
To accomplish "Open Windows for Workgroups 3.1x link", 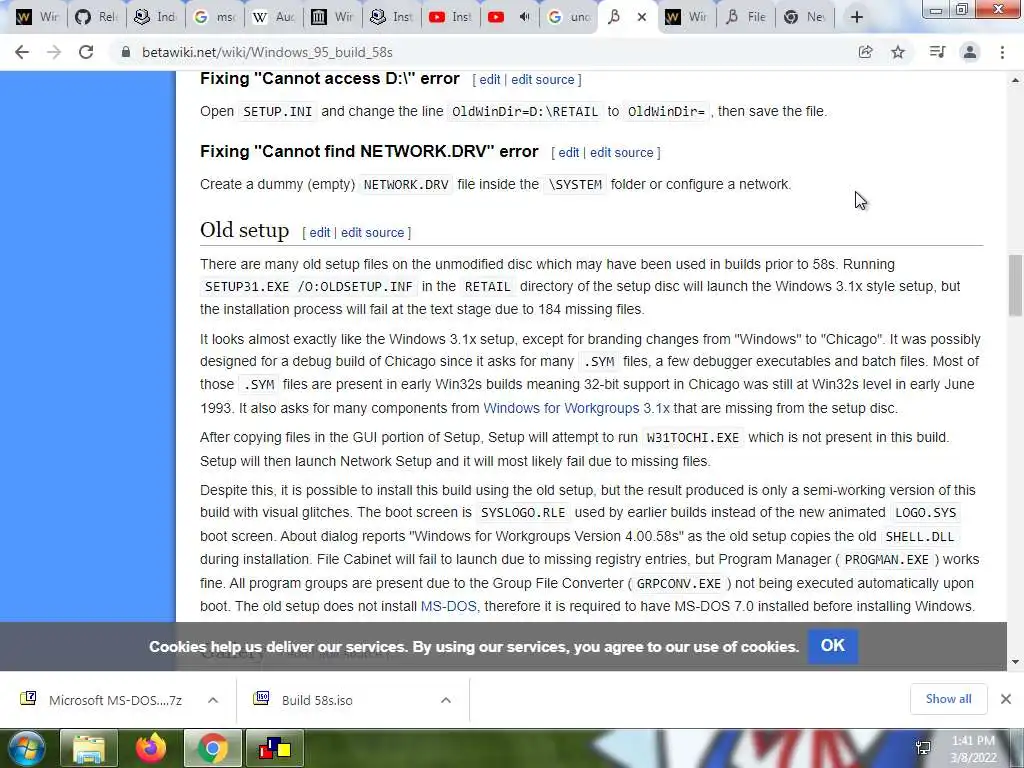I will pyautogui.click(x=576, y=408).
